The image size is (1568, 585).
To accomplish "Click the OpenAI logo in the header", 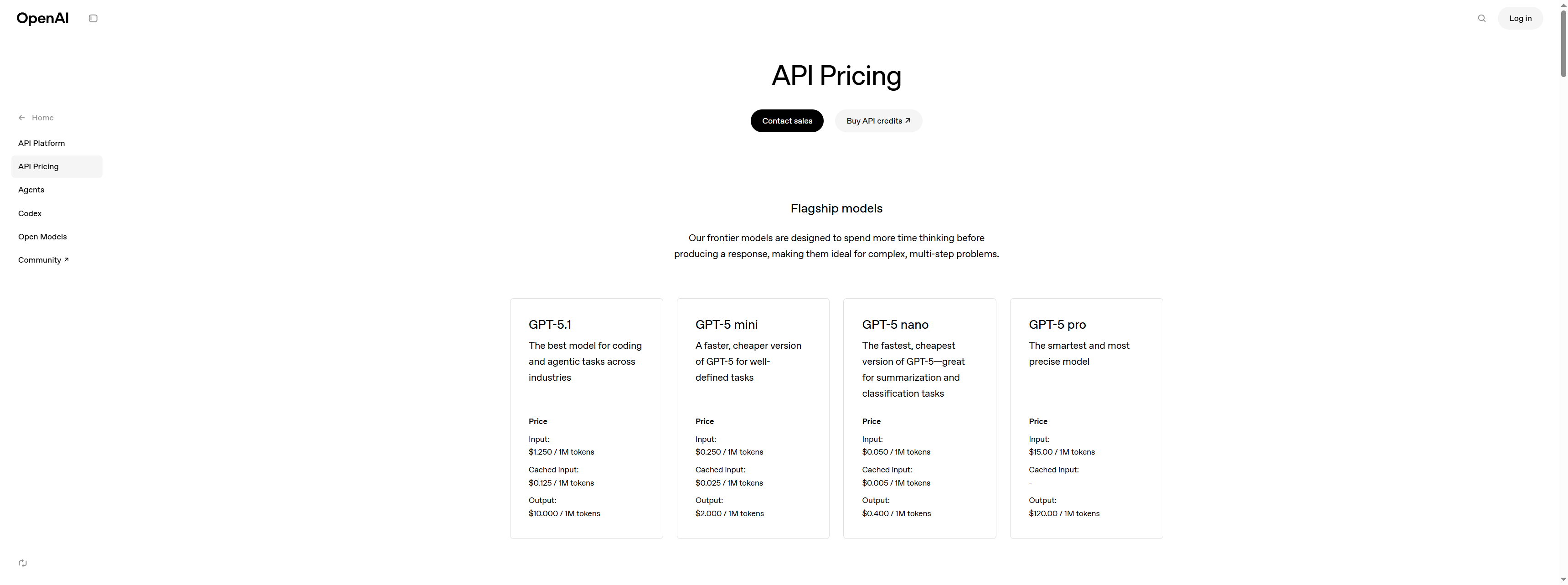I will (x=42, y=18).
